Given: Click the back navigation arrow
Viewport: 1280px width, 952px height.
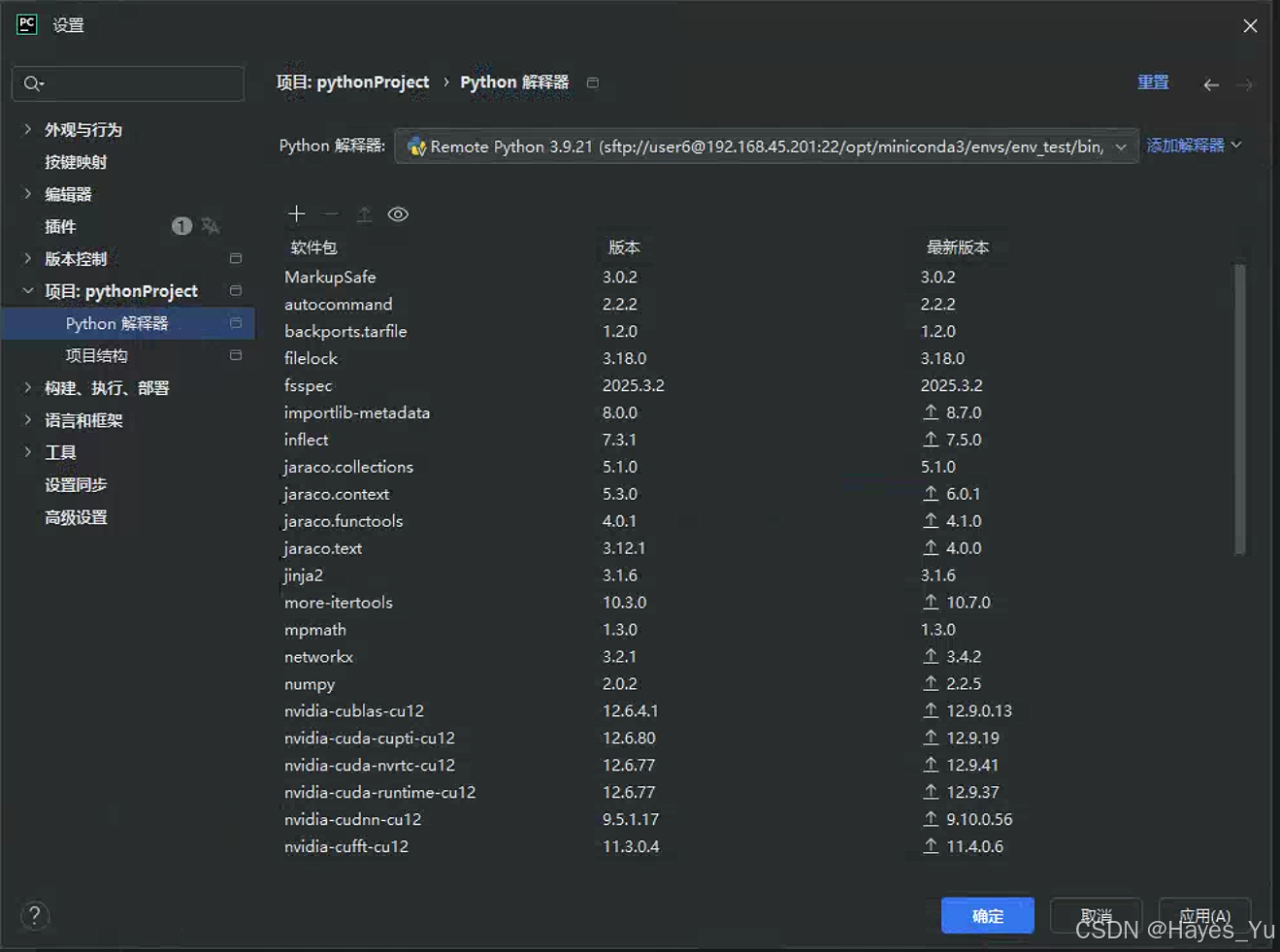Looking at the screenshot, I should [1211, 84].
